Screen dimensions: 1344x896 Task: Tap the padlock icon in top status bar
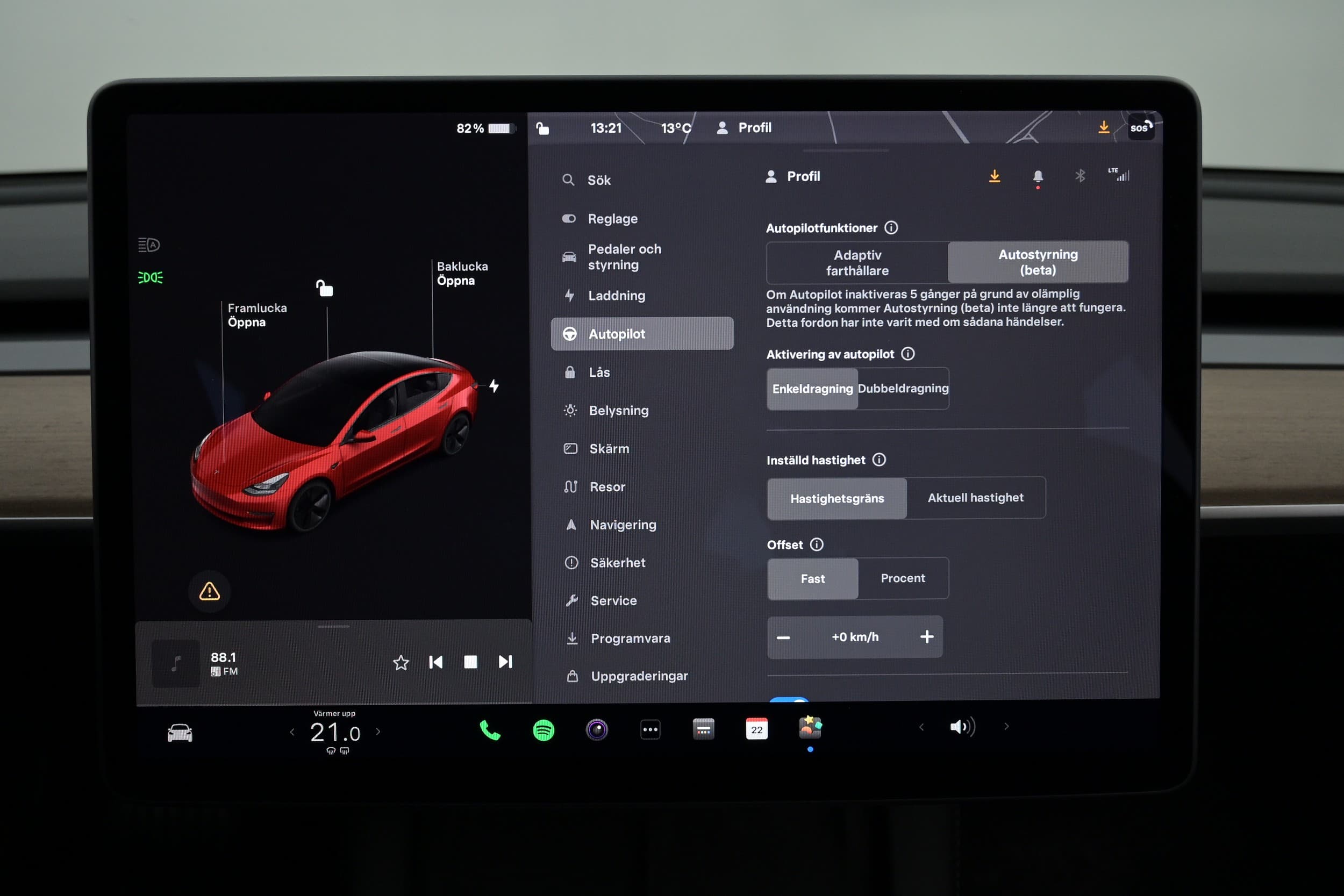pos(542,128)
